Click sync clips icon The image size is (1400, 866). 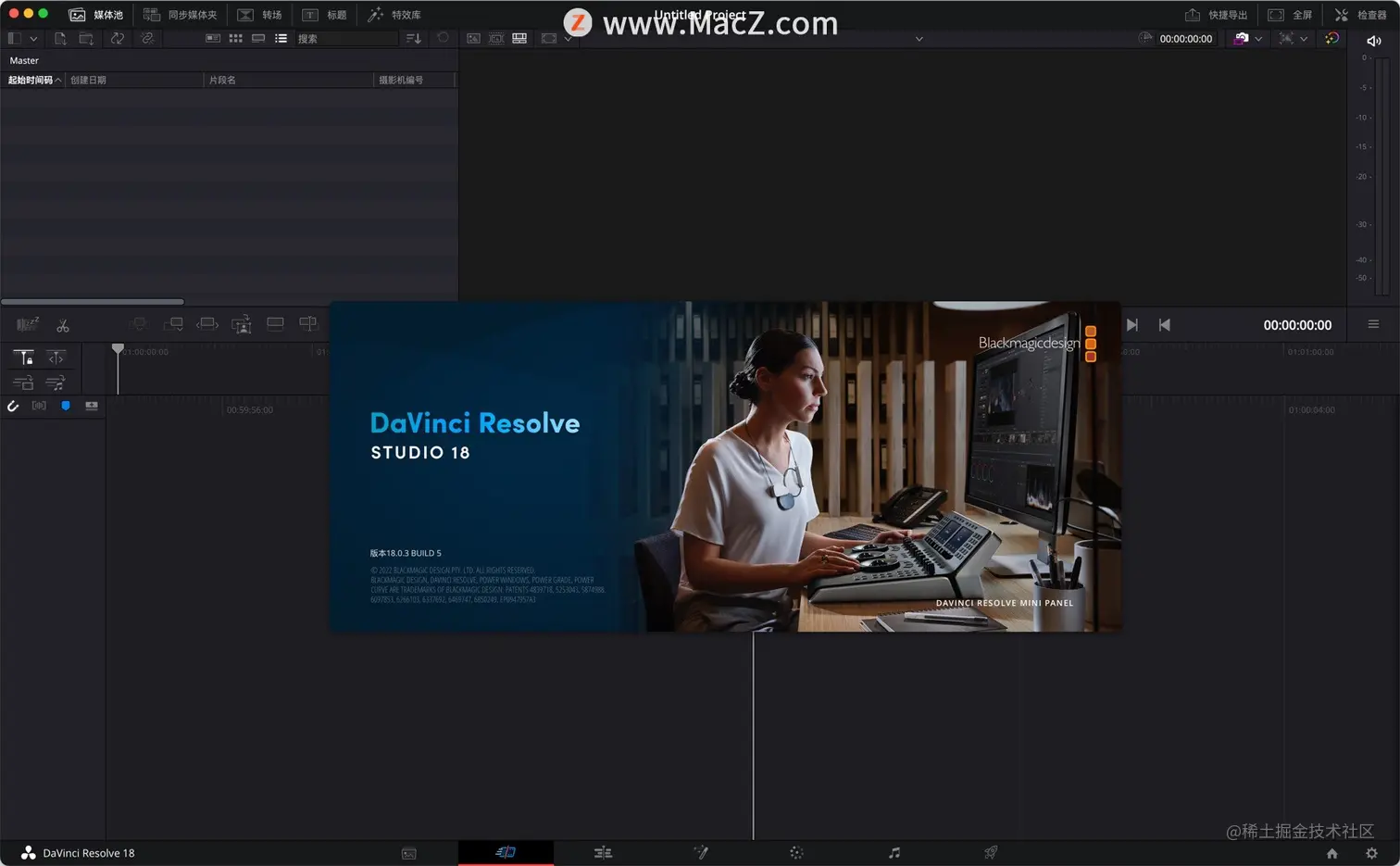118,38
